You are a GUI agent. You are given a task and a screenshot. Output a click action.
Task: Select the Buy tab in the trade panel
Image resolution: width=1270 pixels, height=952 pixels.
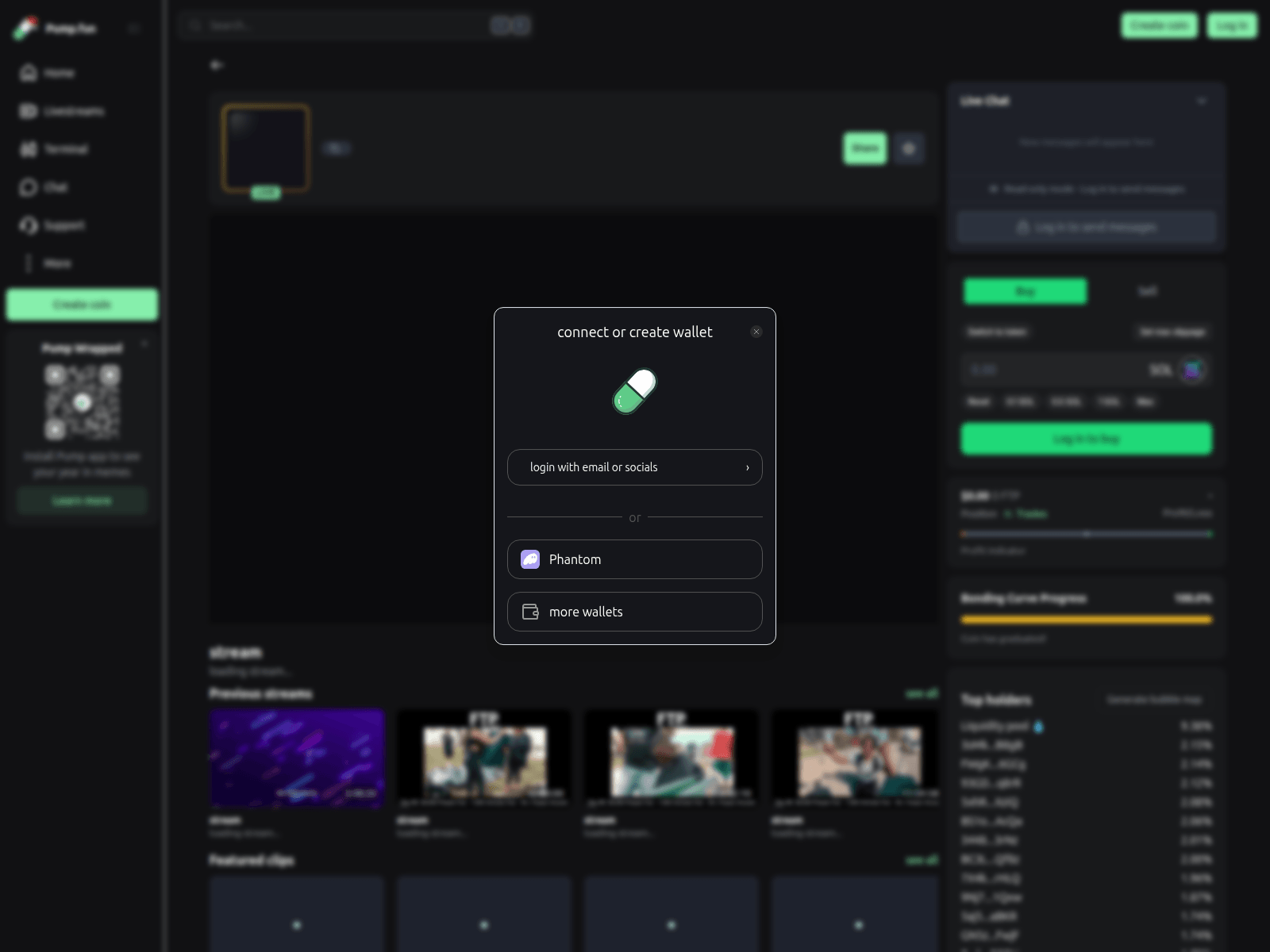tap(1025, 291)
